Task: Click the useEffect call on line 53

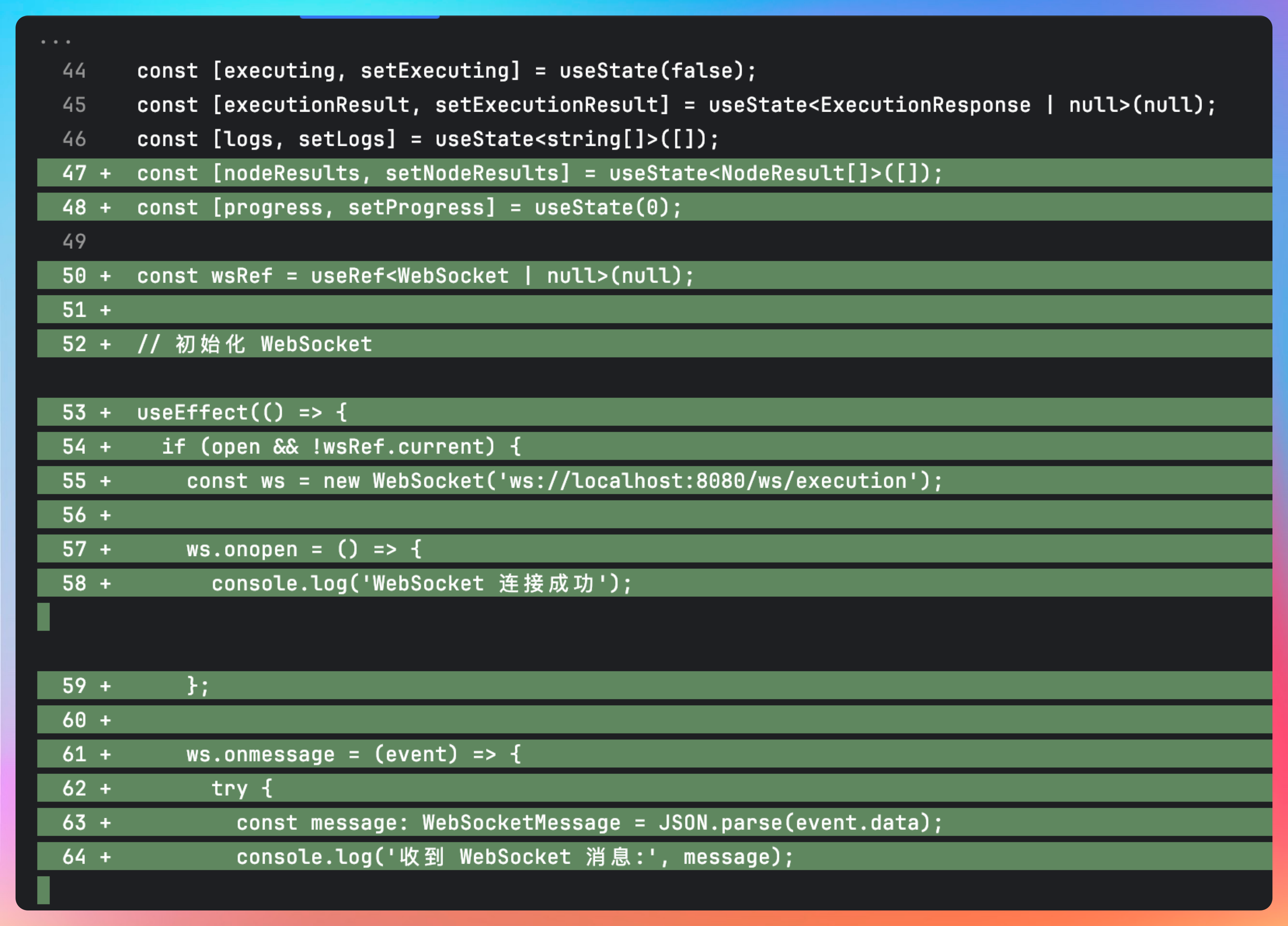Action: (192, 412)
